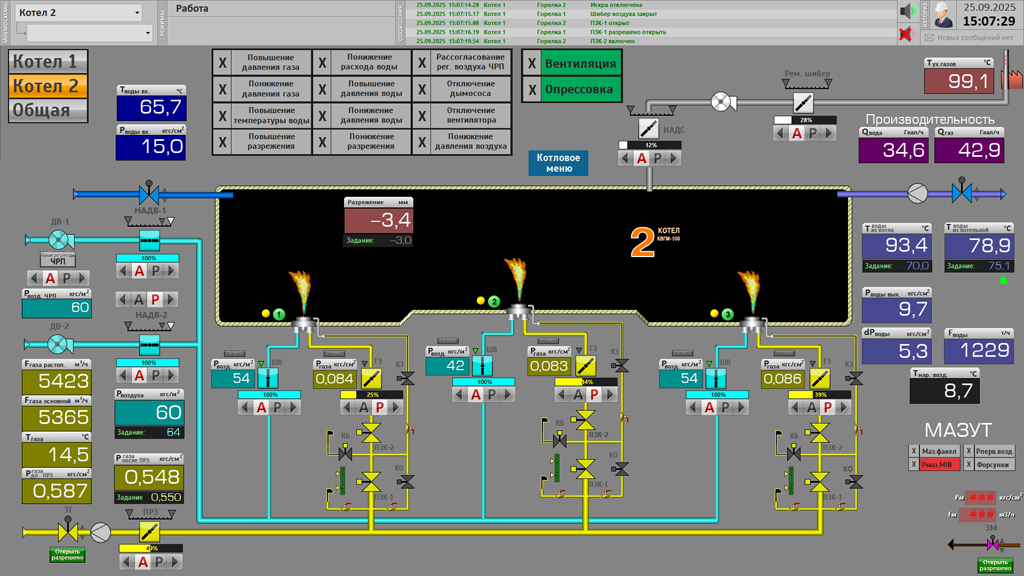1024x576 pixels.
Task: Click the green Открыть разрешено button under ЗГ
Action: (x=67, y=555)
